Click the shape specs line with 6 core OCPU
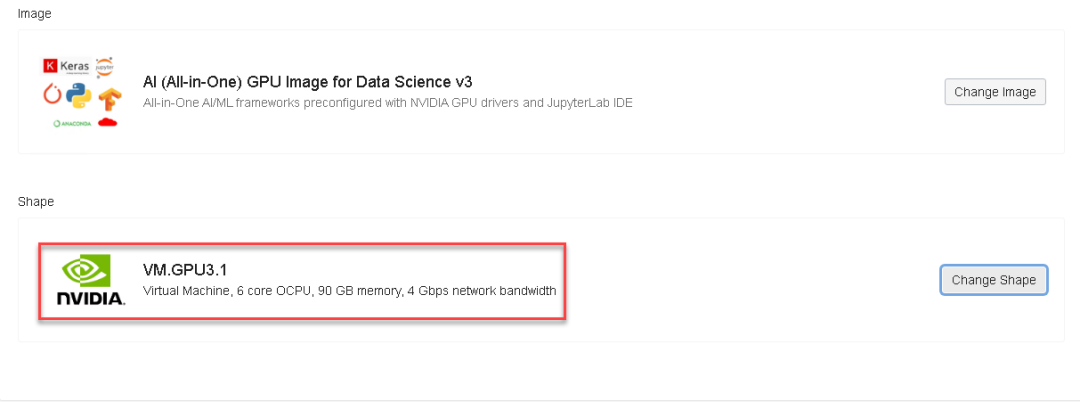Image resolution: width=1080 pixels, height=402 pixels. (x=349, y=291)
